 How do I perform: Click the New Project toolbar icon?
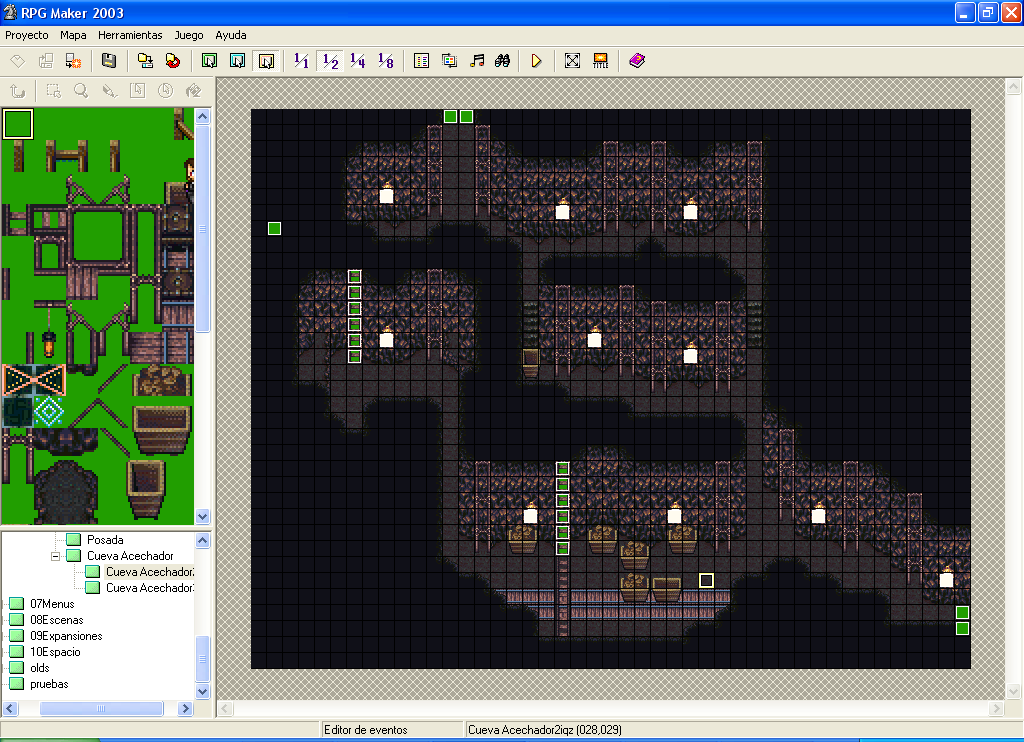click(x=18, y=61)
